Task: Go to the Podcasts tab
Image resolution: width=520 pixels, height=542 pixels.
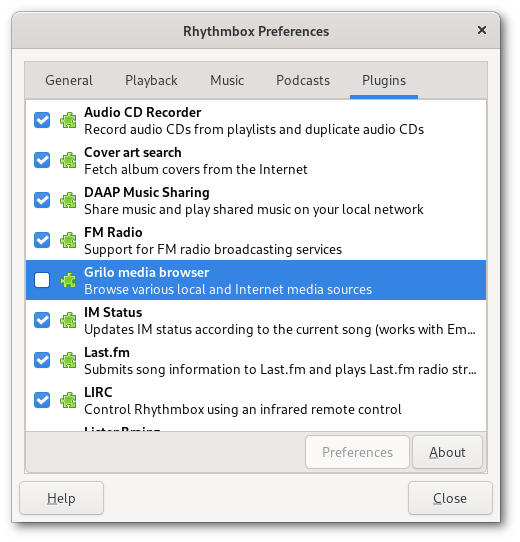Action: pyautogui.click(x=303, y=81)
